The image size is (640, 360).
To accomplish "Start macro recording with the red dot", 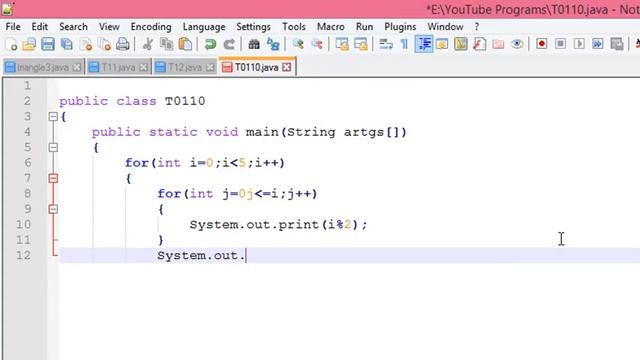I will click(542, 44).
